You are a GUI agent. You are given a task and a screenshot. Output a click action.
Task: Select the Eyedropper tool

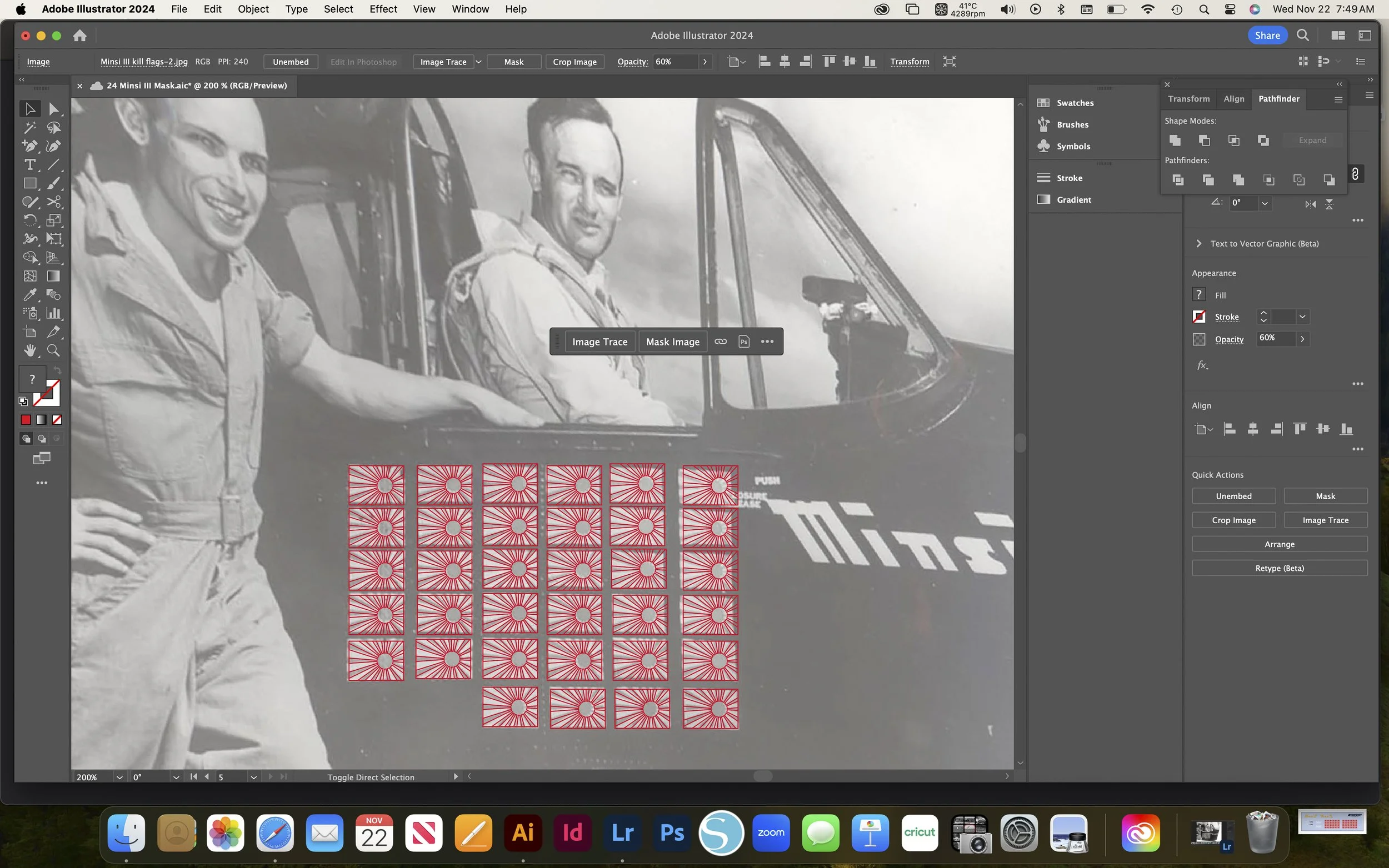(x=30, y=294)
